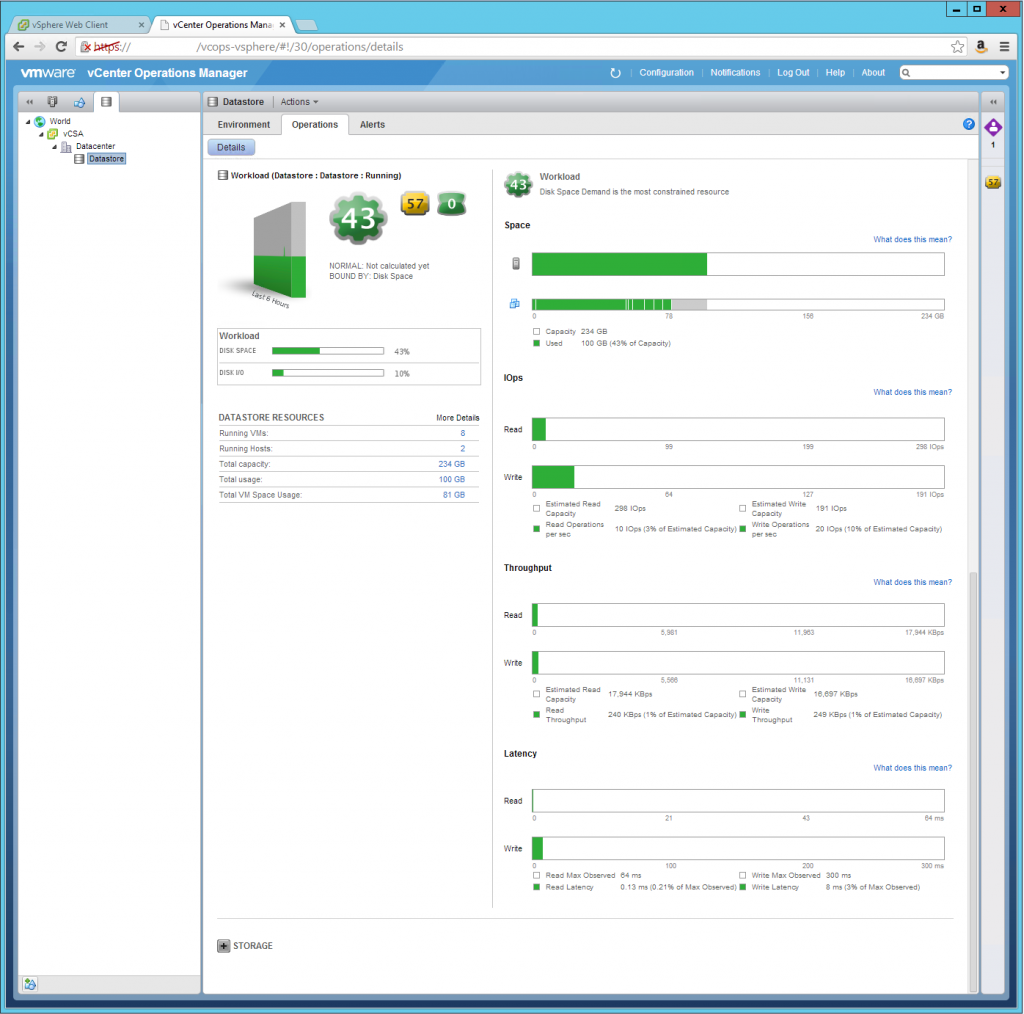Collapse the World tree node
This screenshot has width=1024, height=1014.
point(28,121)
